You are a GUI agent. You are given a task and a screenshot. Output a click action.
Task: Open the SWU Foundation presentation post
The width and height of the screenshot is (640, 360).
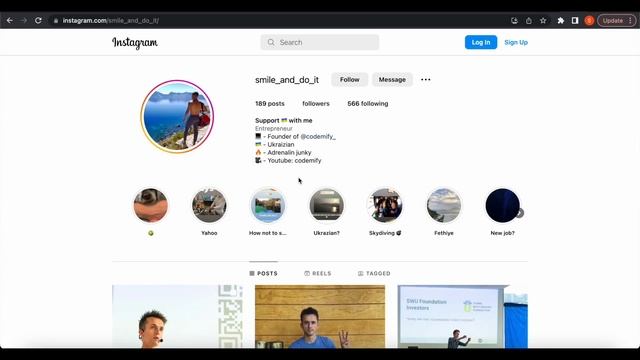click(462, 316)
